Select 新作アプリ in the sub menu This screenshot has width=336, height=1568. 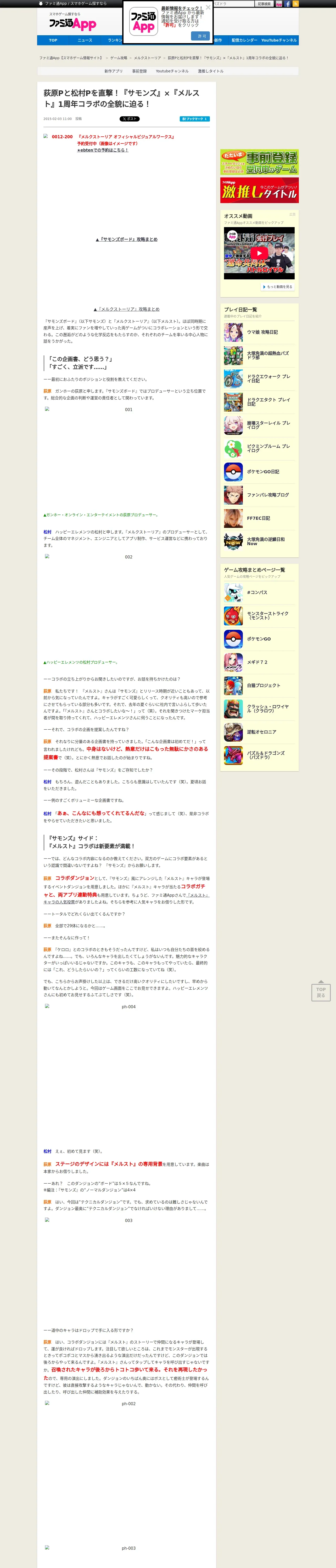click(x=113, y=71)
